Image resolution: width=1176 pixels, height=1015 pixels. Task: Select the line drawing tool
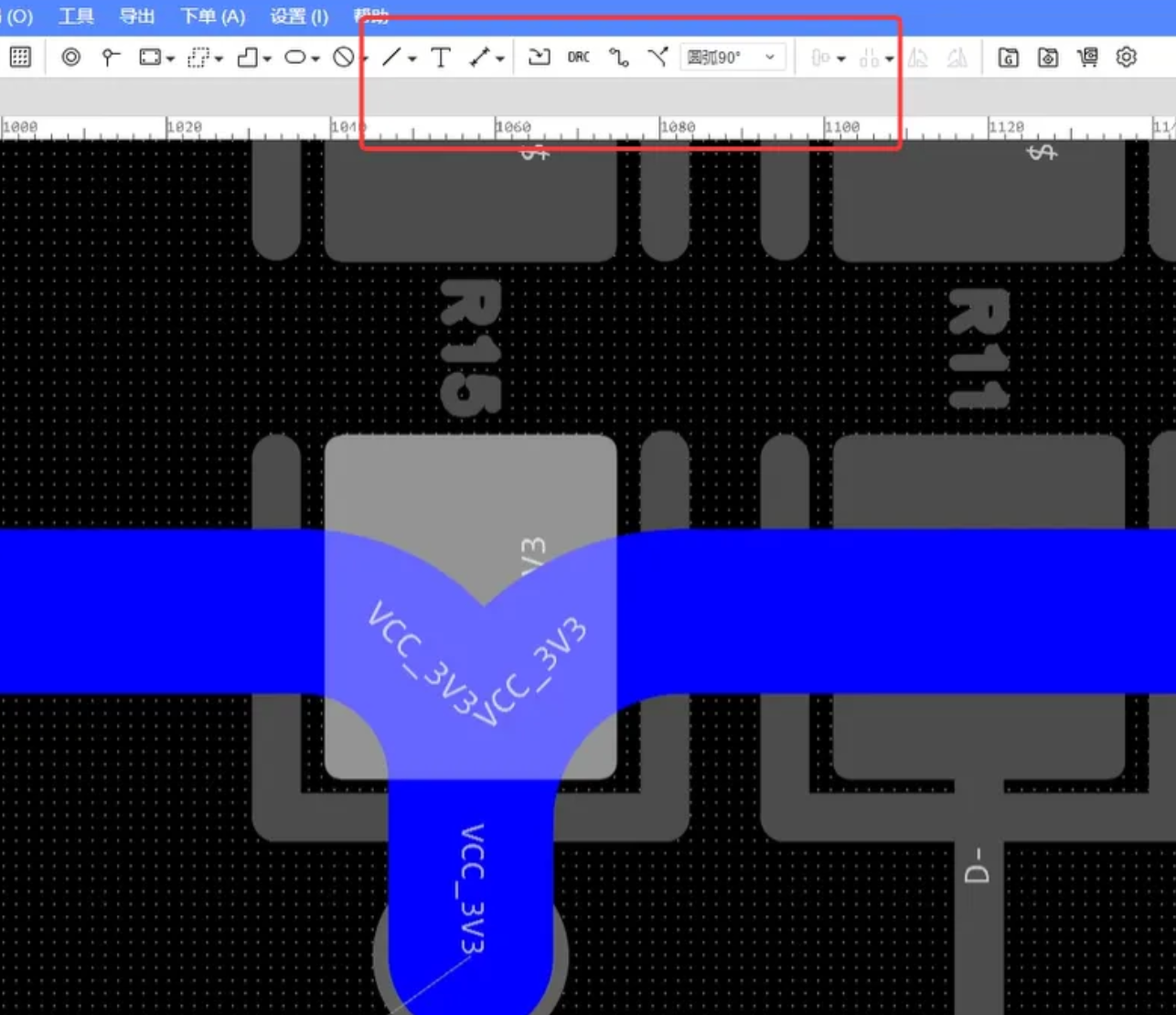point(391,57)
